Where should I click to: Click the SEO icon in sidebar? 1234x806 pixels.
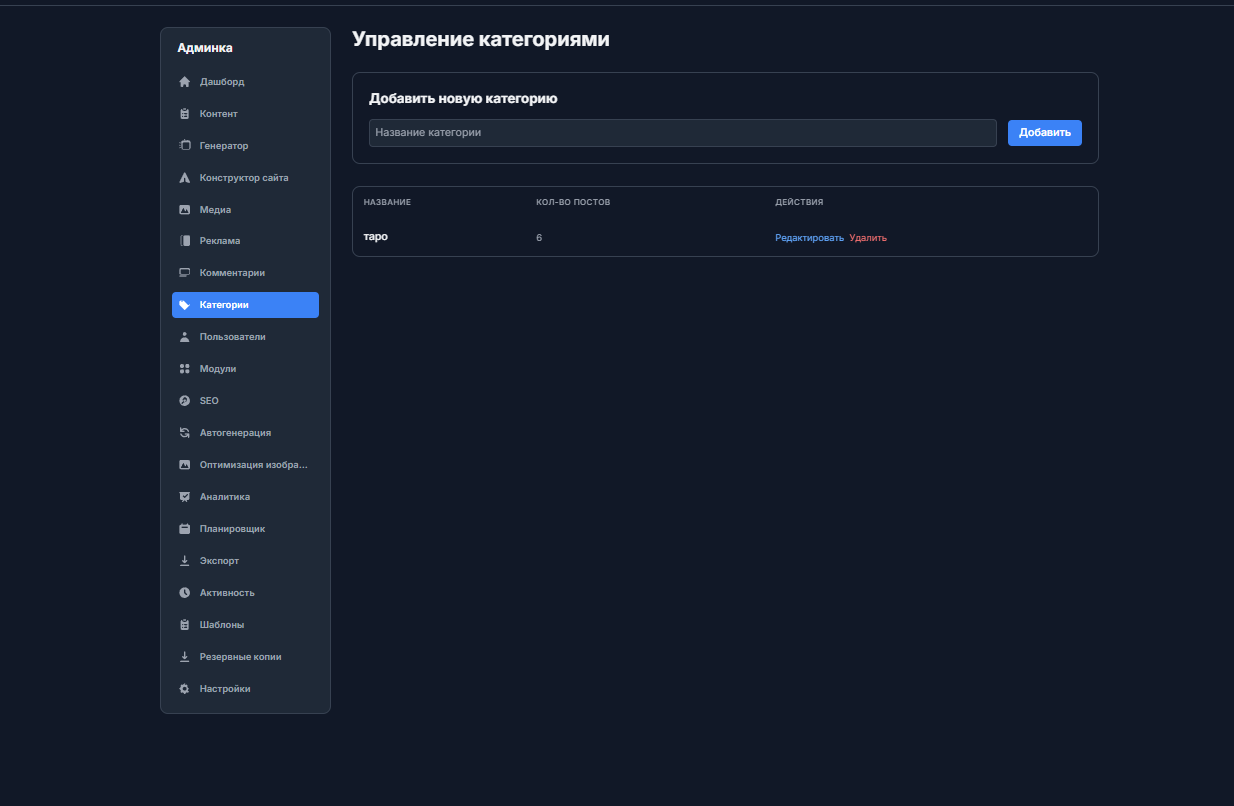[184, 401]
